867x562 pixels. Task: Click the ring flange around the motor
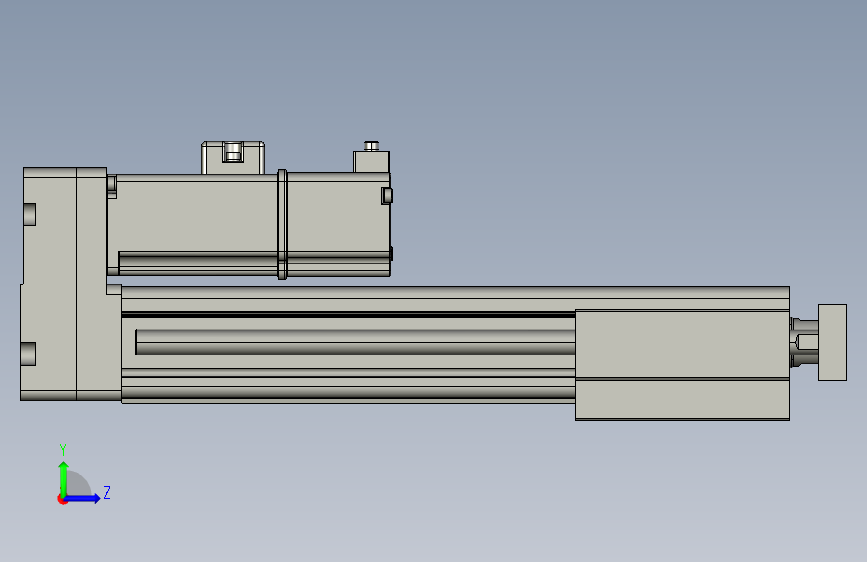pyautogui.click(x=282, y=224)
